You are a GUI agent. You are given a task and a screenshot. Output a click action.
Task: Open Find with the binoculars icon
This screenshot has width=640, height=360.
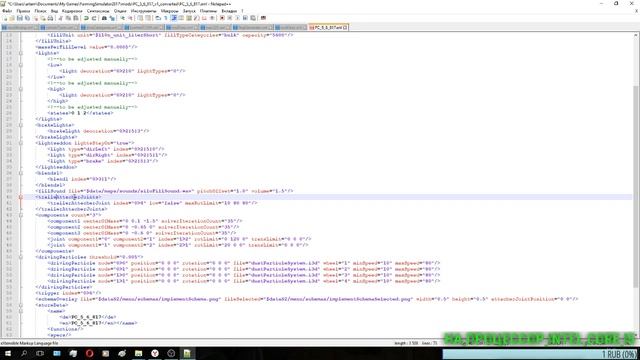coord(104,18)
